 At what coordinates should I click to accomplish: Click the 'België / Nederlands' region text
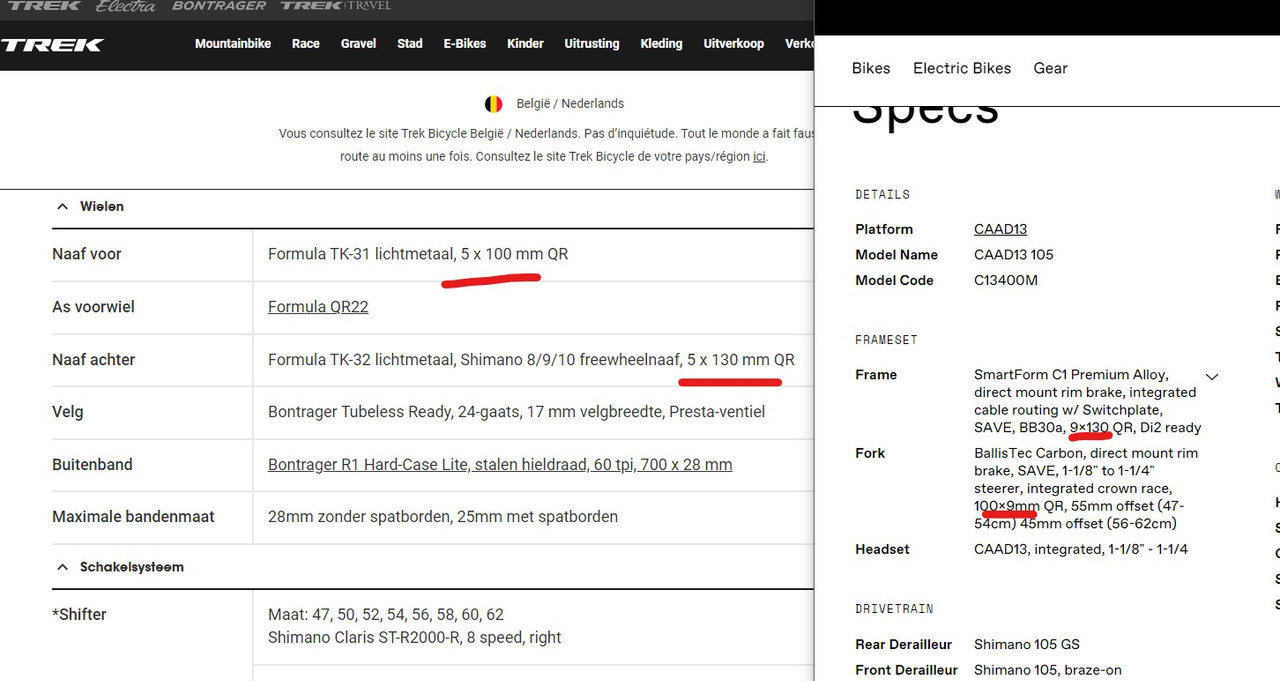click(x=570, y=104)
